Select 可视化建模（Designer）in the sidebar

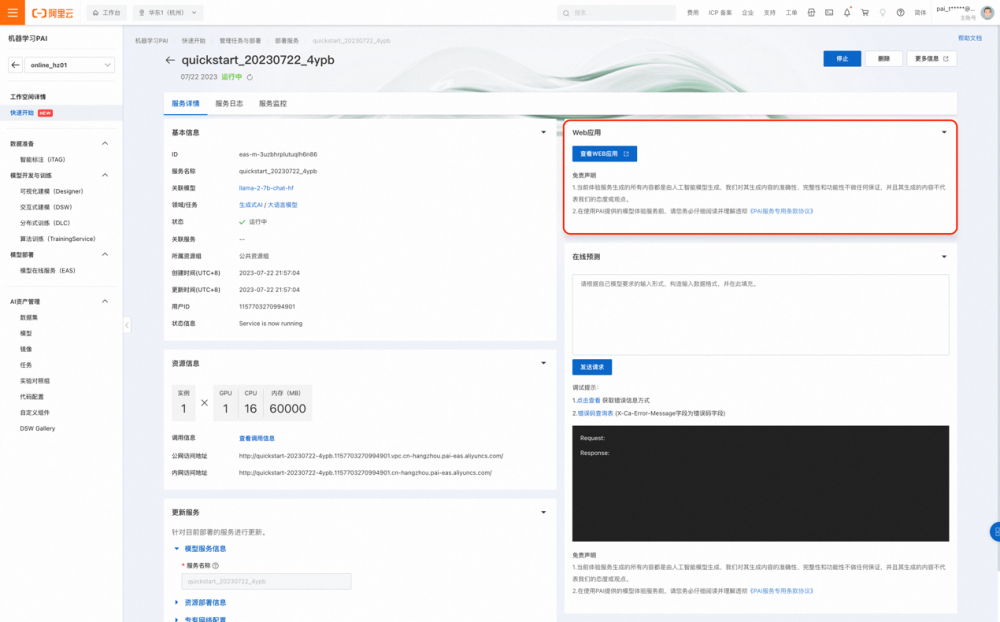coord(51,191)
